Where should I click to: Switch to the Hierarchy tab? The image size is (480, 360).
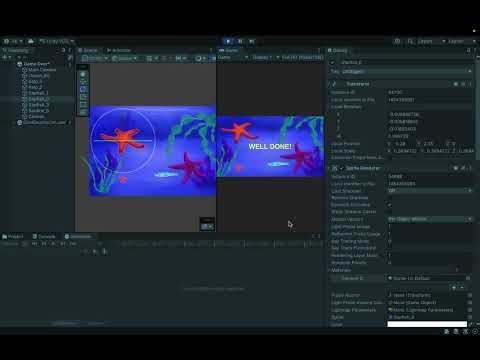click(17, 50)
